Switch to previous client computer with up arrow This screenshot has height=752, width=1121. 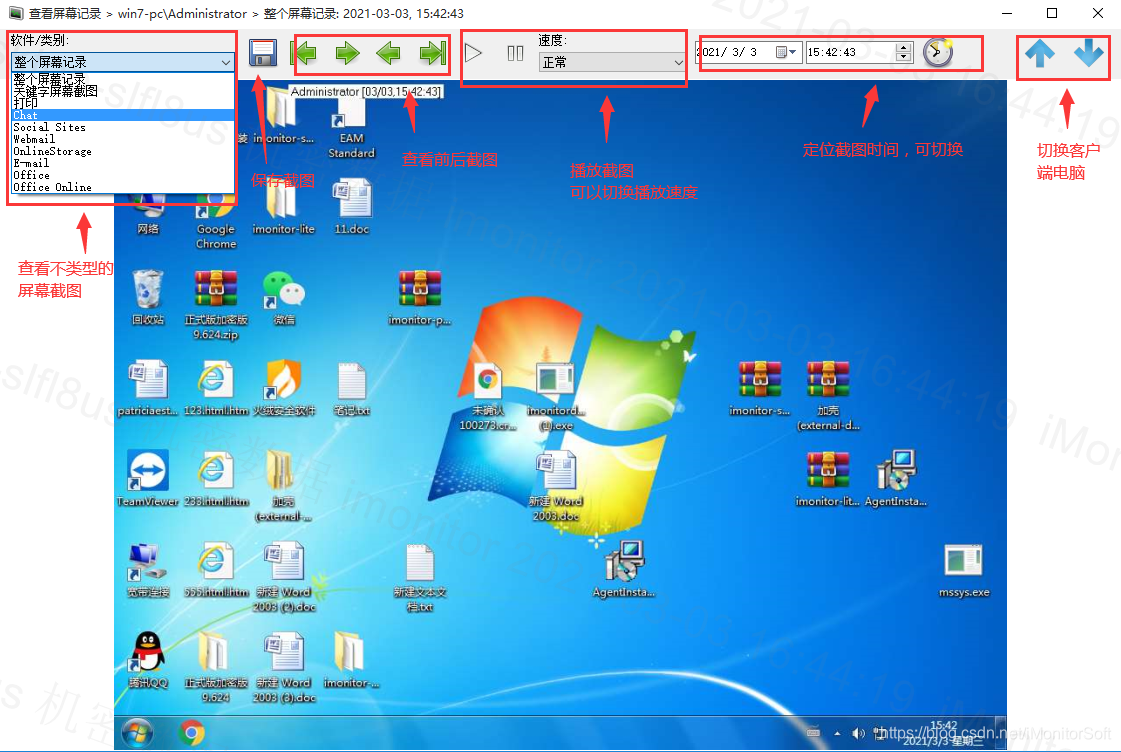pos(1039,53)
